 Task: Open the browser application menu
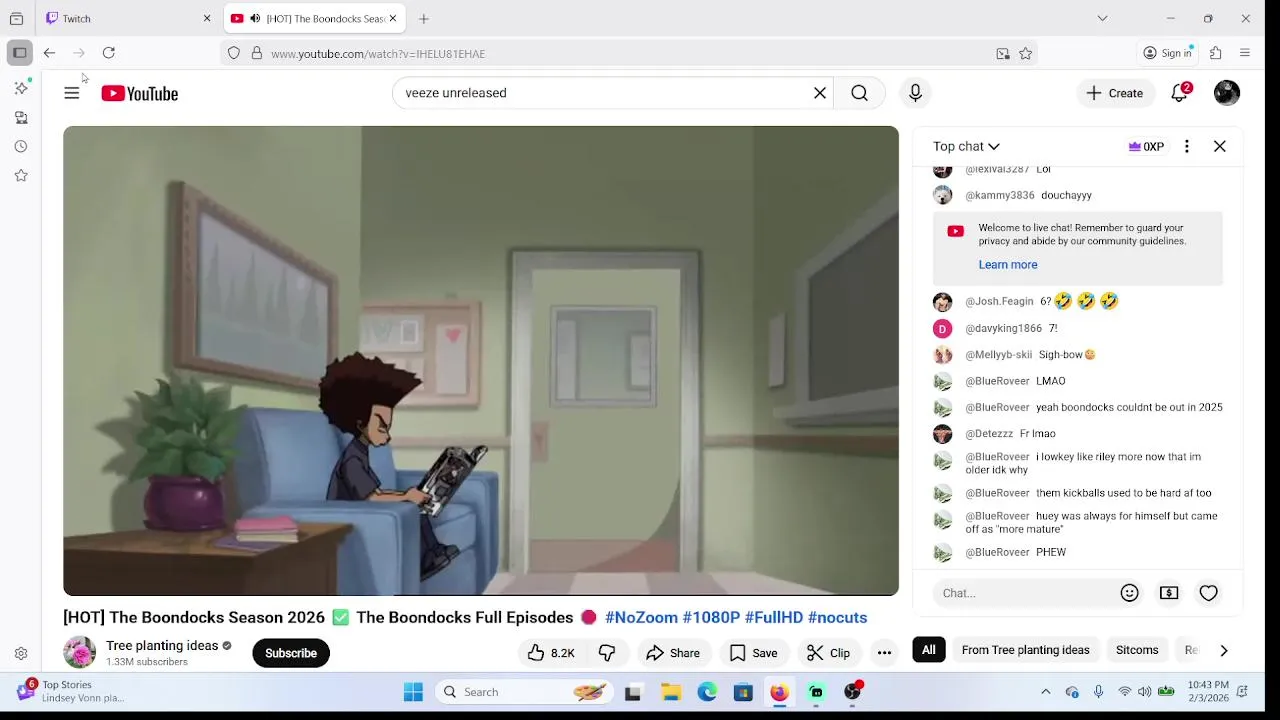click(x=1245, y=53)
